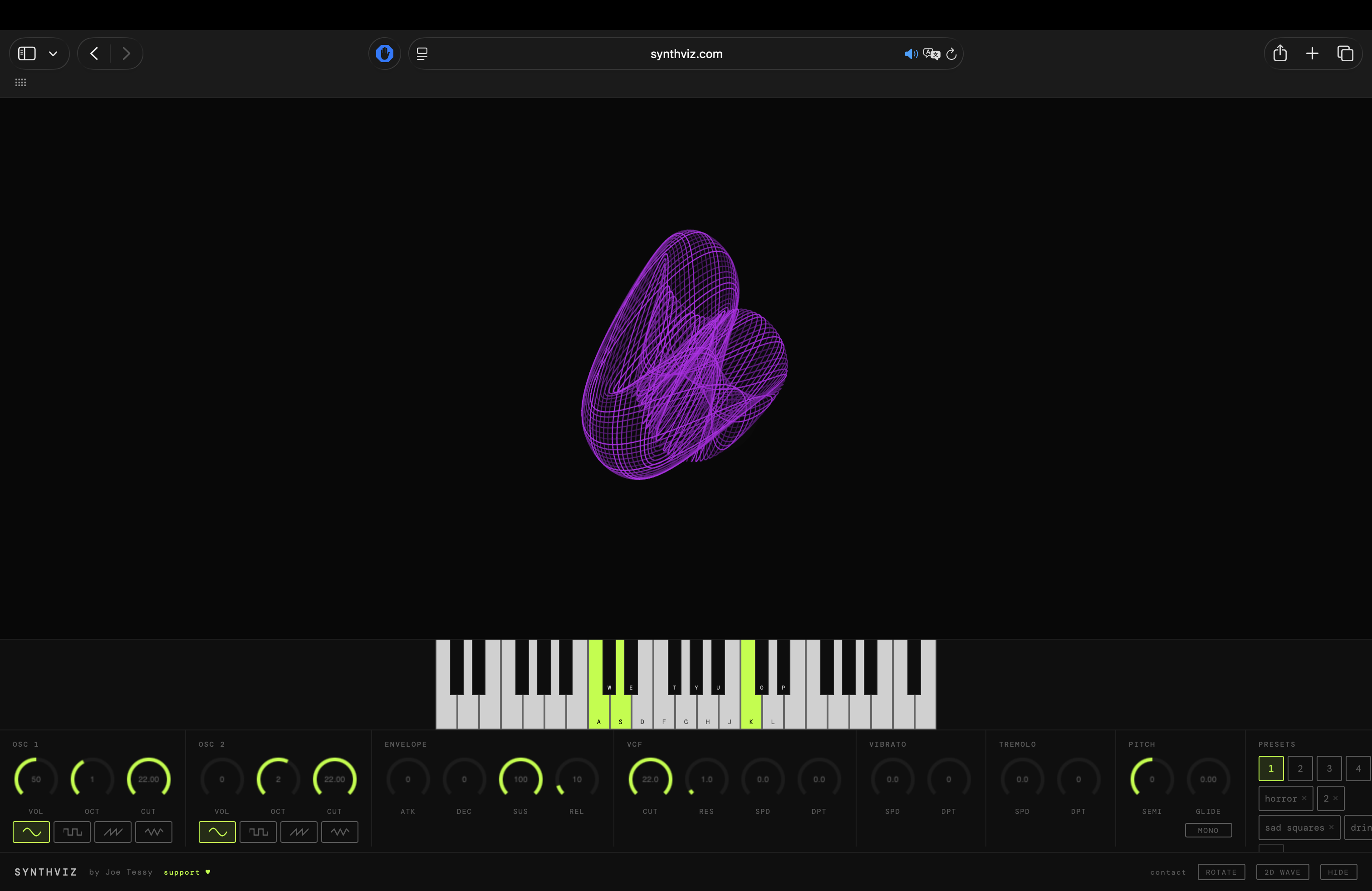
Task: Remove the saved preset 2 with its x
Action: (x=1335, y=798)
